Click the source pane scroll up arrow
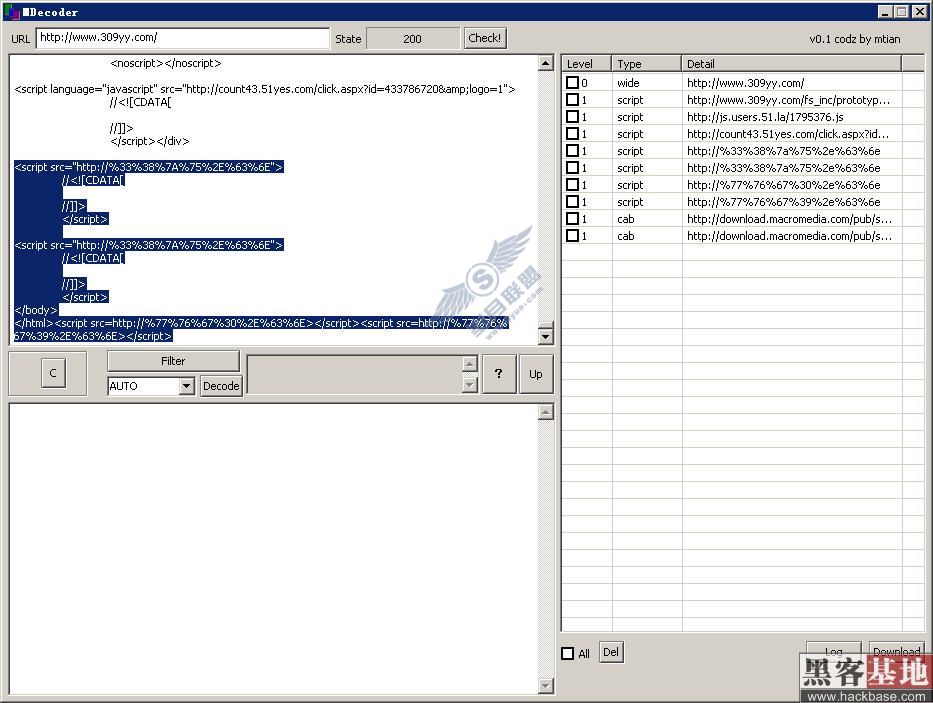Viewport: 933px width, 703px height. pos(546,63)
